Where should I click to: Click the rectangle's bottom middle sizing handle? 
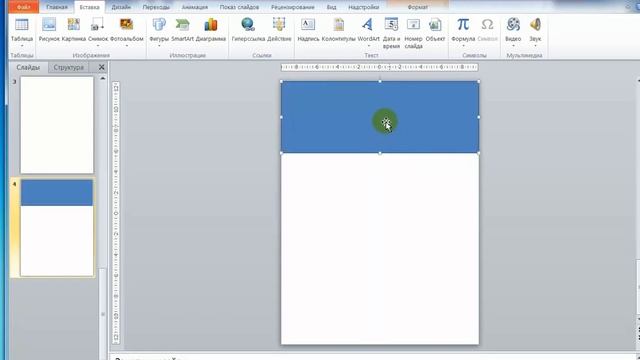(380, 153)
